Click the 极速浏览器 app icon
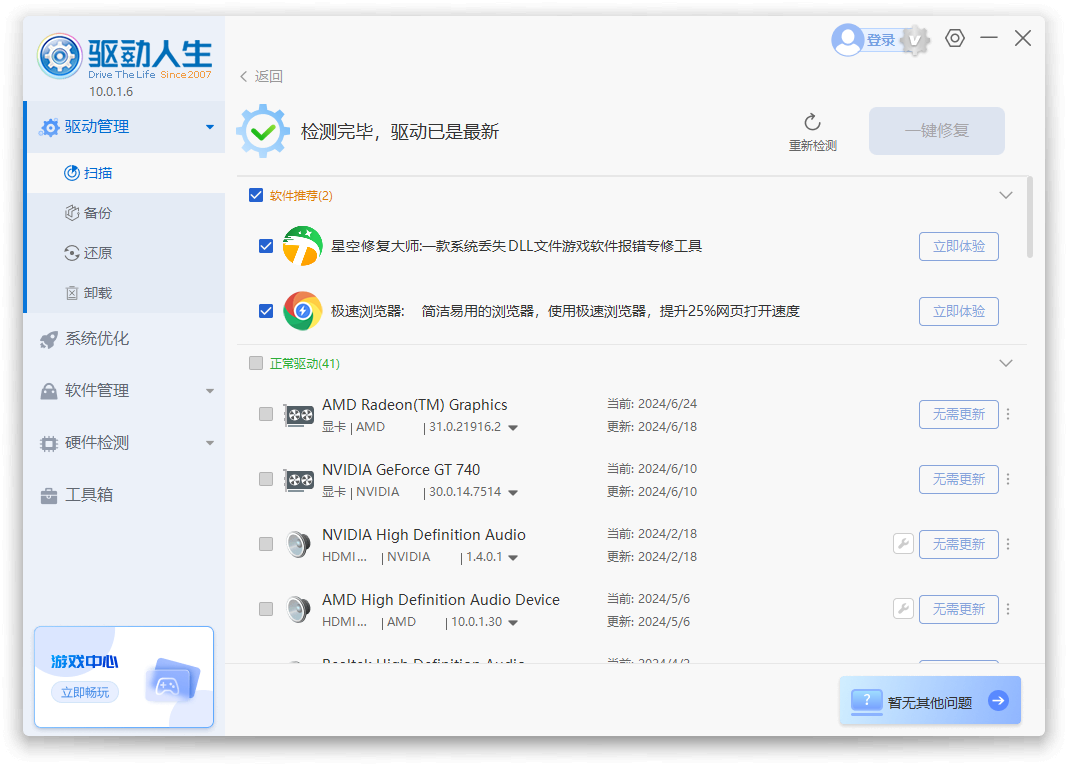1068x766 pixels. pos(302,311)
